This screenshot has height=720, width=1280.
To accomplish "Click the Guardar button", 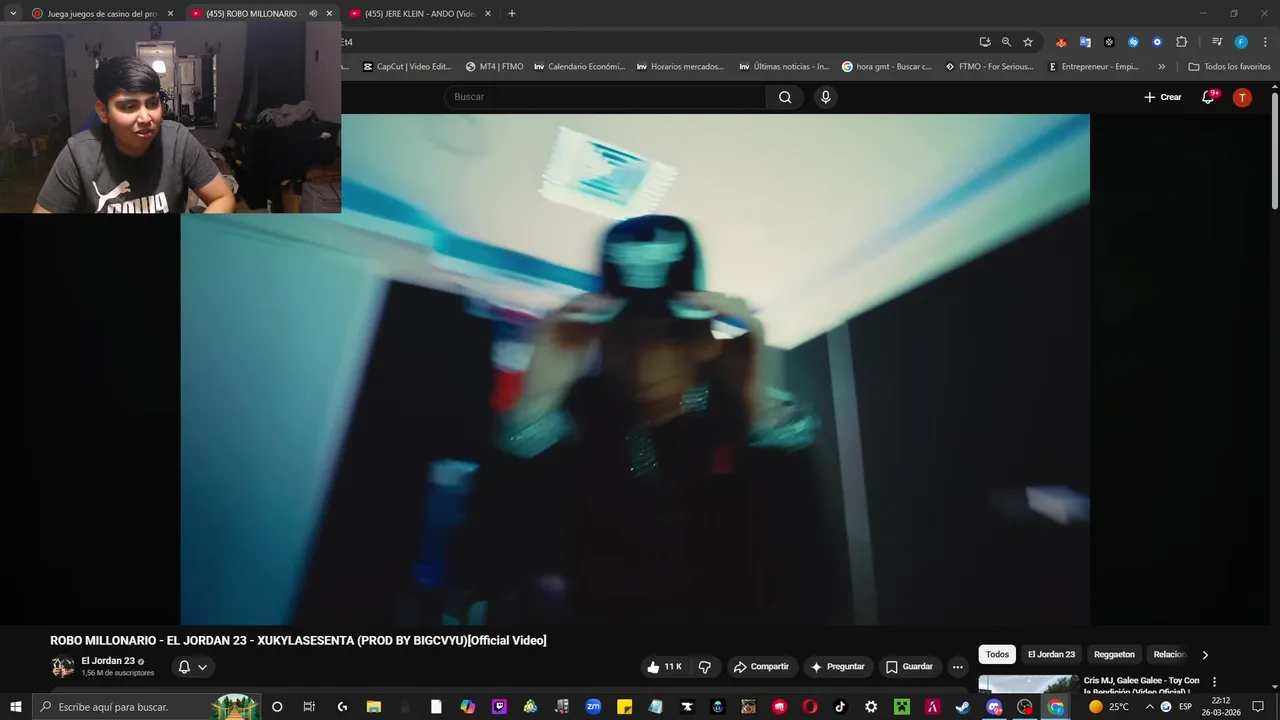I will pos(909,667).
